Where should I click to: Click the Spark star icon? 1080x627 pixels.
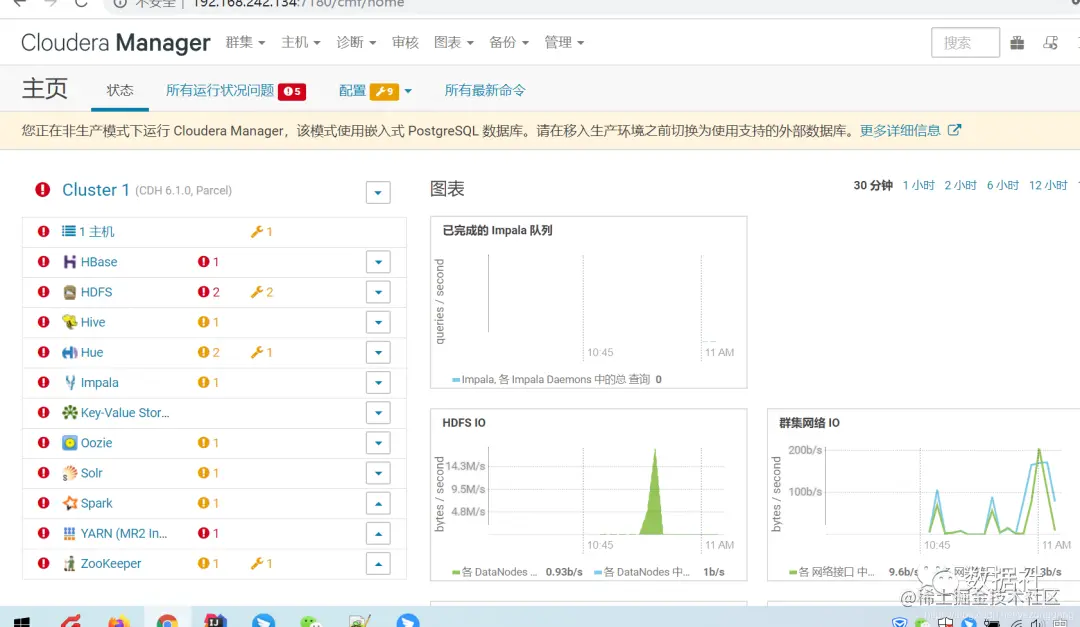pyautogui.click(x=70, y=503)
